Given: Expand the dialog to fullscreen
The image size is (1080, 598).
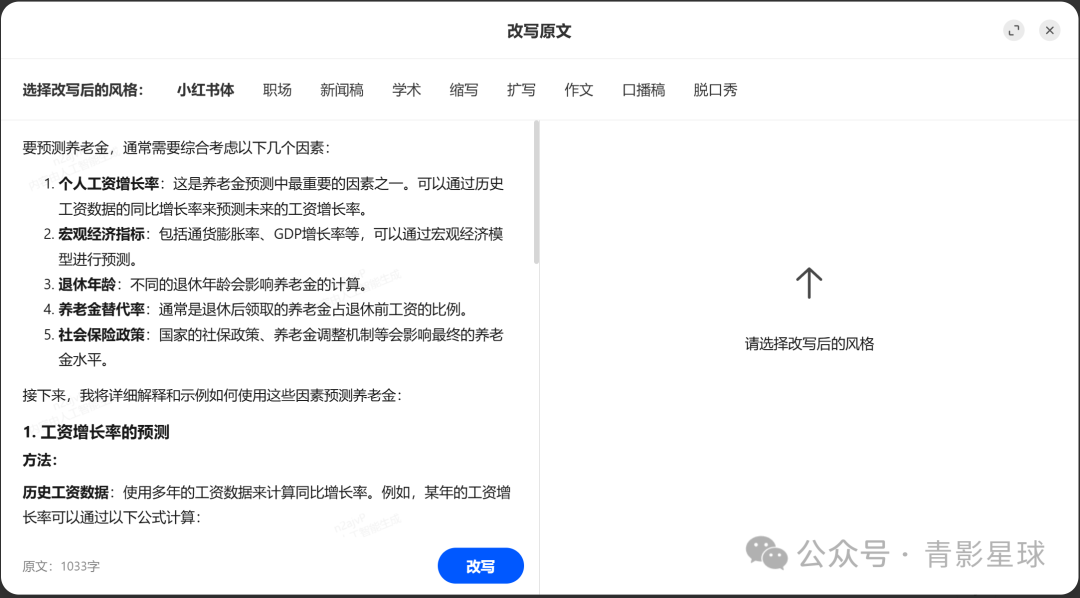Looking at the screenshot, I should pos(1013,30).
